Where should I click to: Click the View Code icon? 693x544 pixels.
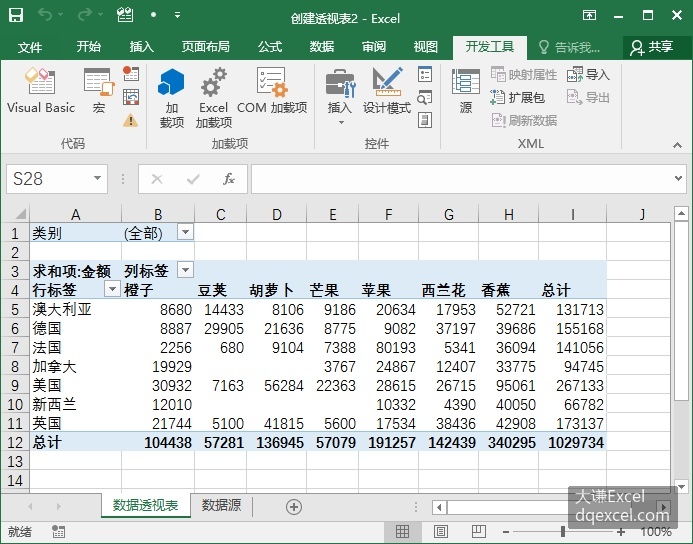(x=425, y=97)
